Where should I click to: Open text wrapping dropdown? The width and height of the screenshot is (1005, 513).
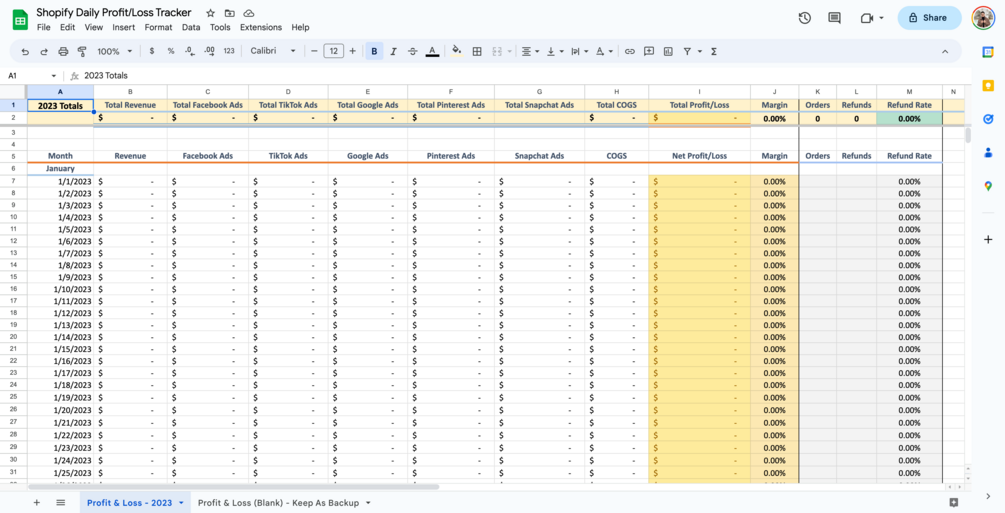(579, 51)
